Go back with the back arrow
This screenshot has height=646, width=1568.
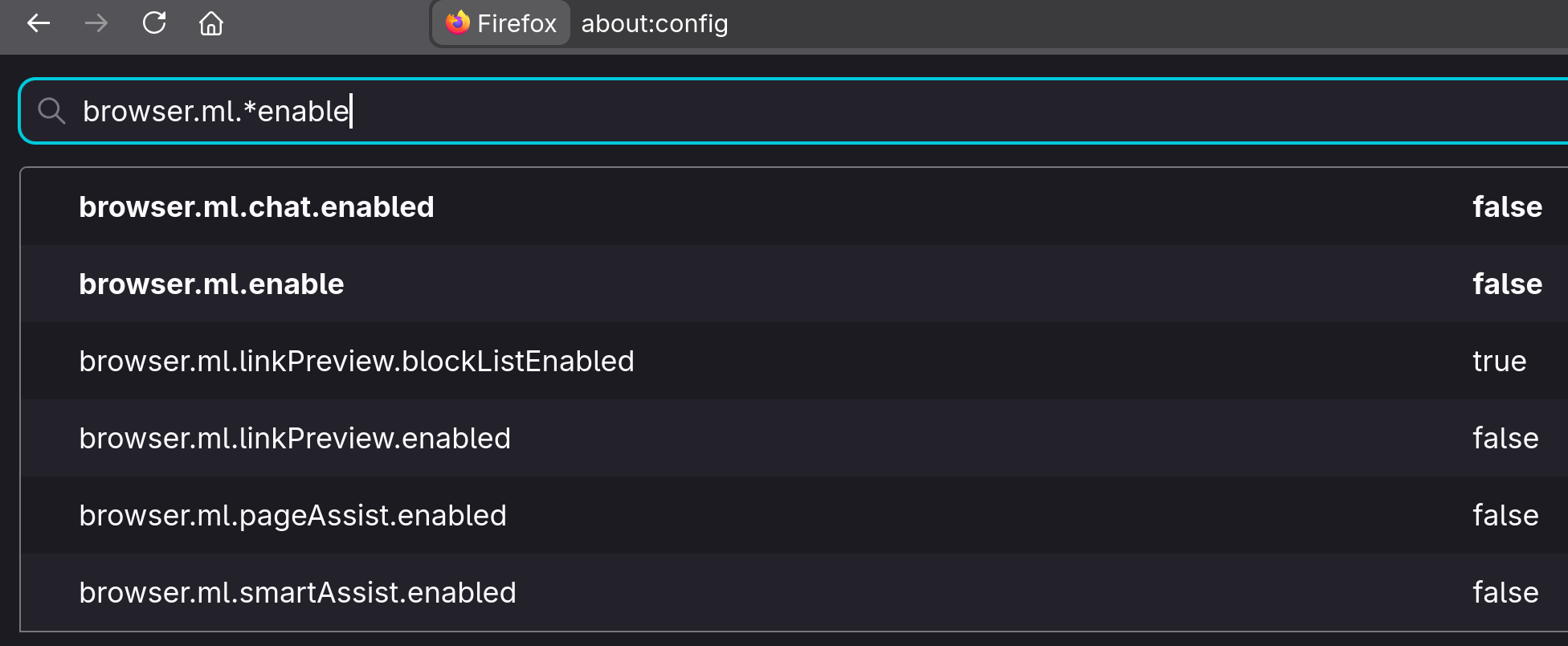coord(39,23)
